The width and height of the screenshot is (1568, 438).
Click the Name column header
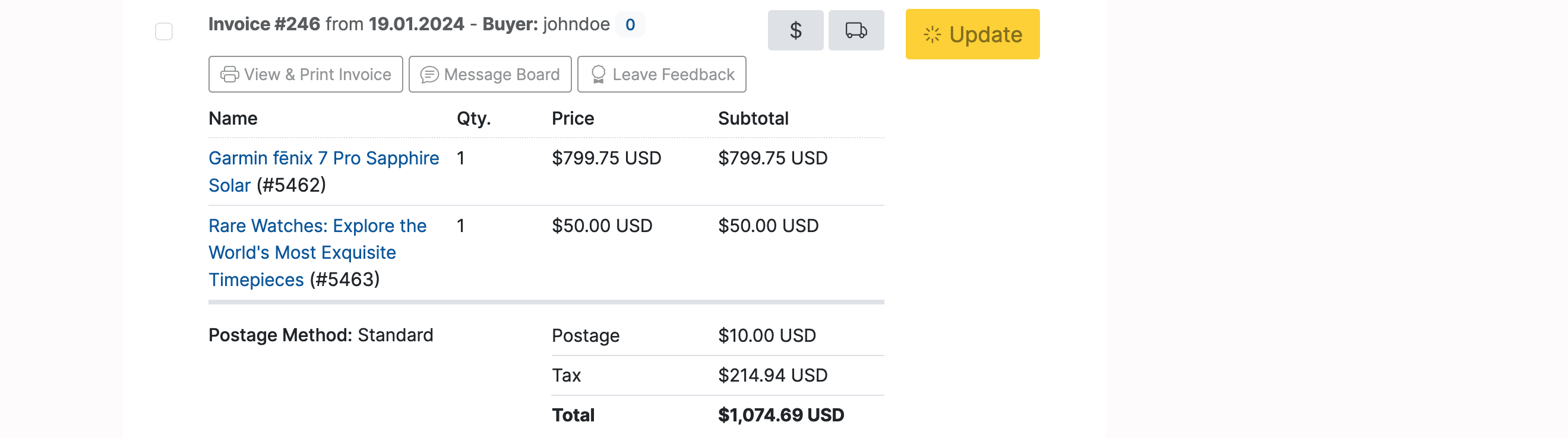point(232,118)
